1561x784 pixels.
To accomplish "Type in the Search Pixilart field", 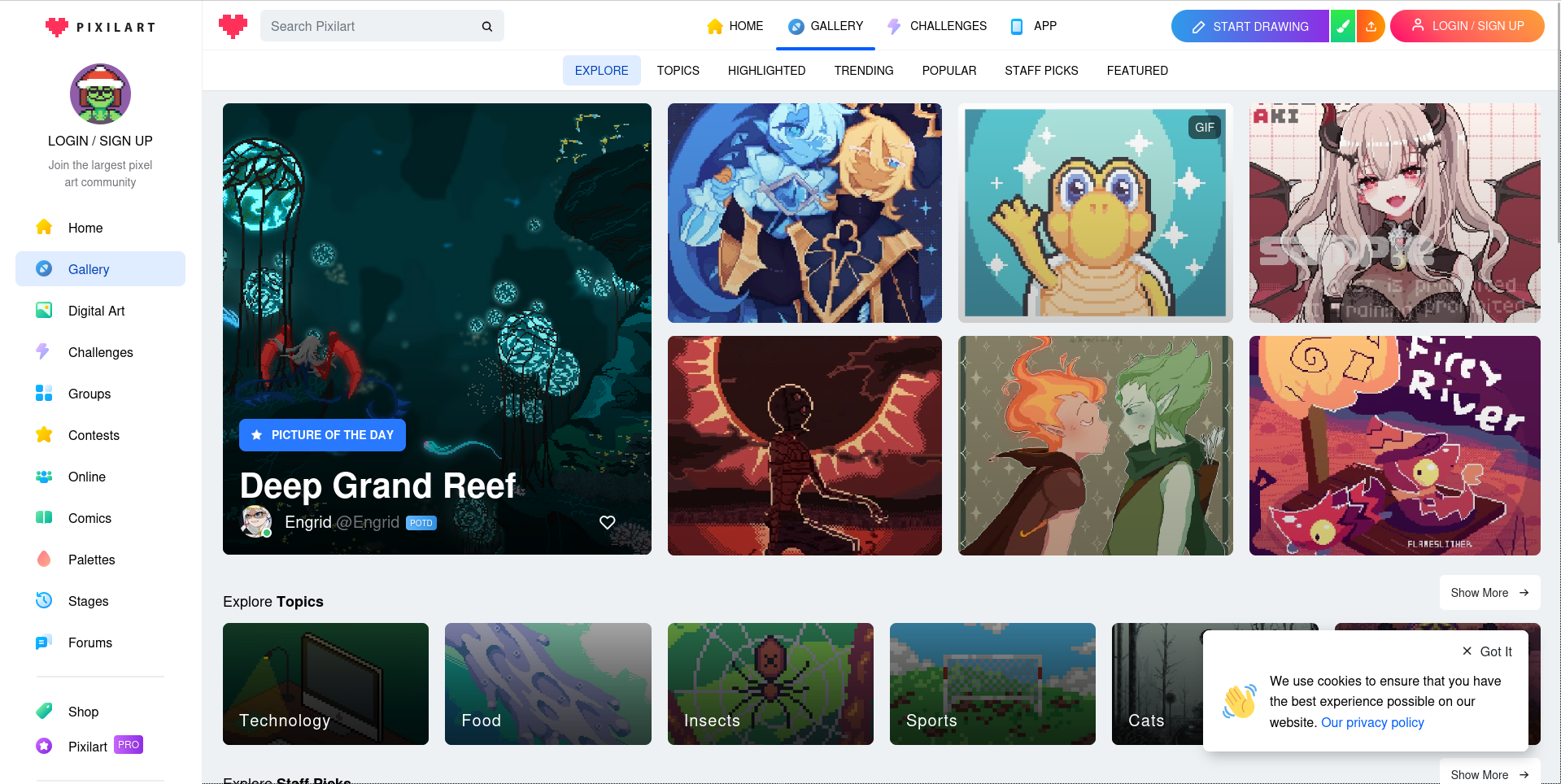I will click(x=370, y=26).
